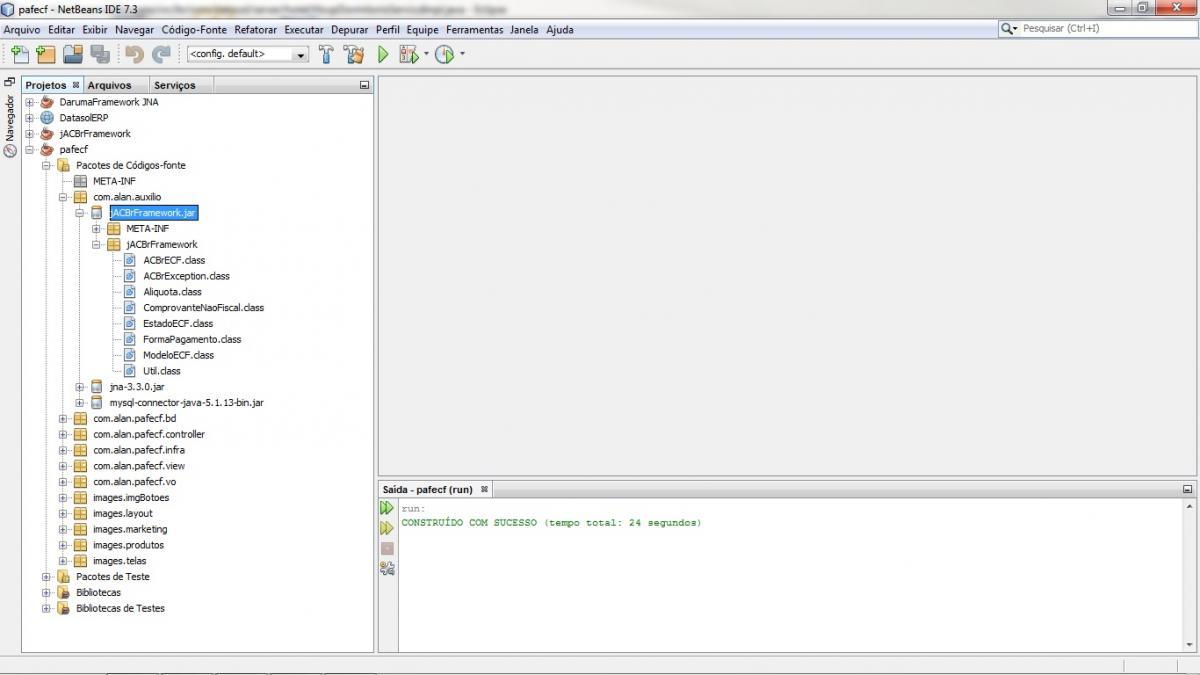Switch to the Arquivos tab
The height and width of the screenshot is (675, 1200).
coord(109,85)
